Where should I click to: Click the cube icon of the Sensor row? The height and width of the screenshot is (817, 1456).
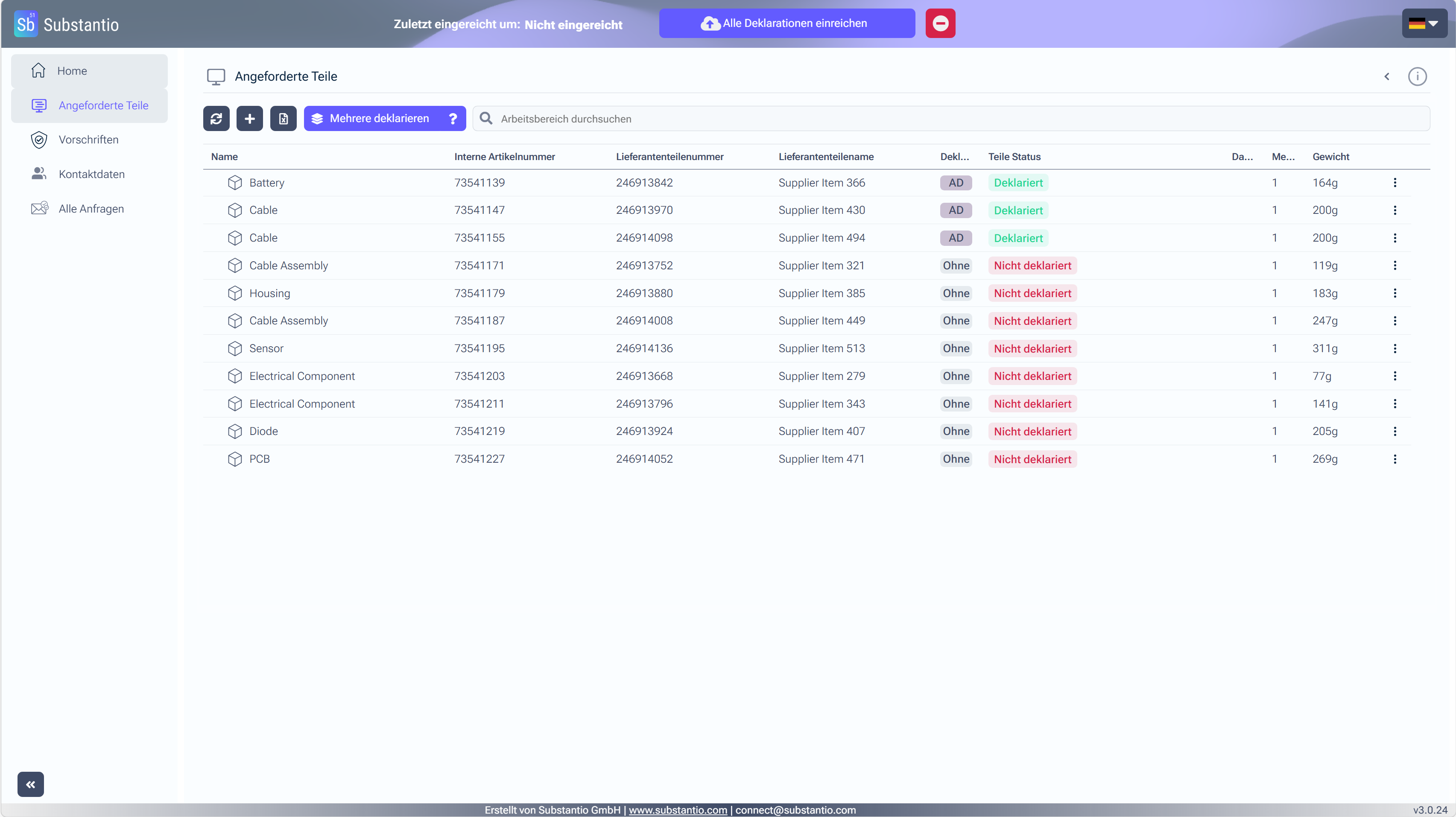234,349
